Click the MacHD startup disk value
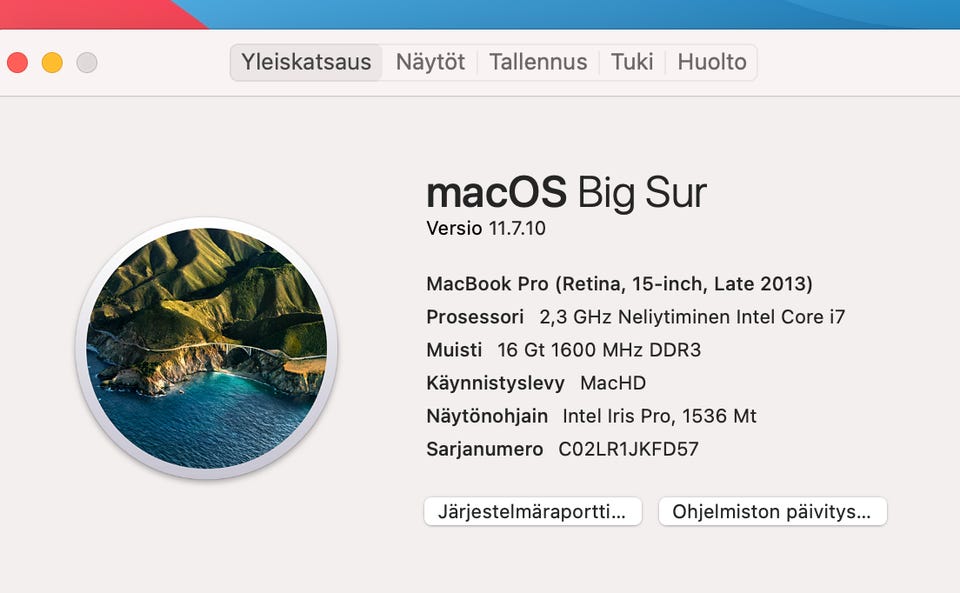Image resolution: width=960 pixels, height=593 pixels. click(613, 383)
